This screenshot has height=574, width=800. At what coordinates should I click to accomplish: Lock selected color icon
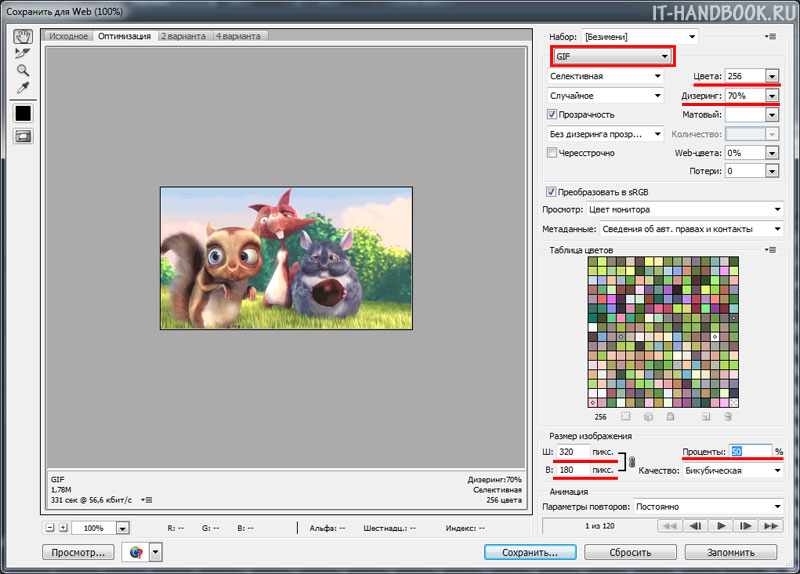[670, 416]
